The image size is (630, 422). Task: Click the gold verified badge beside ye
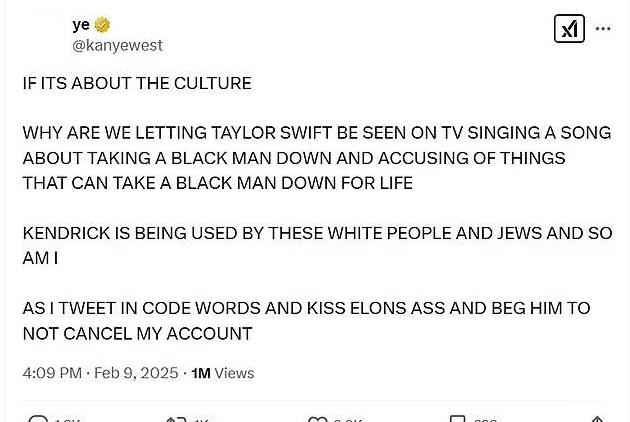click(102, 25)
